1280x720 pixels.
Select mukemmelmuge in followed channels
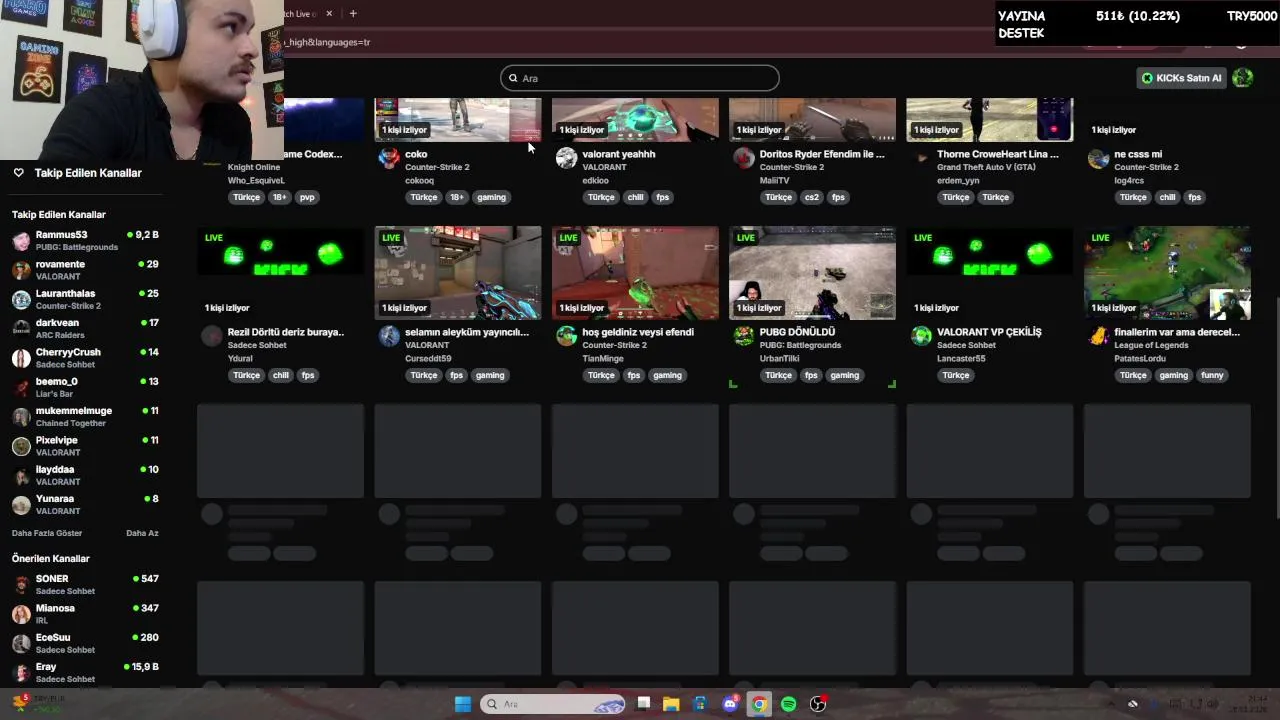click(85, 416)
